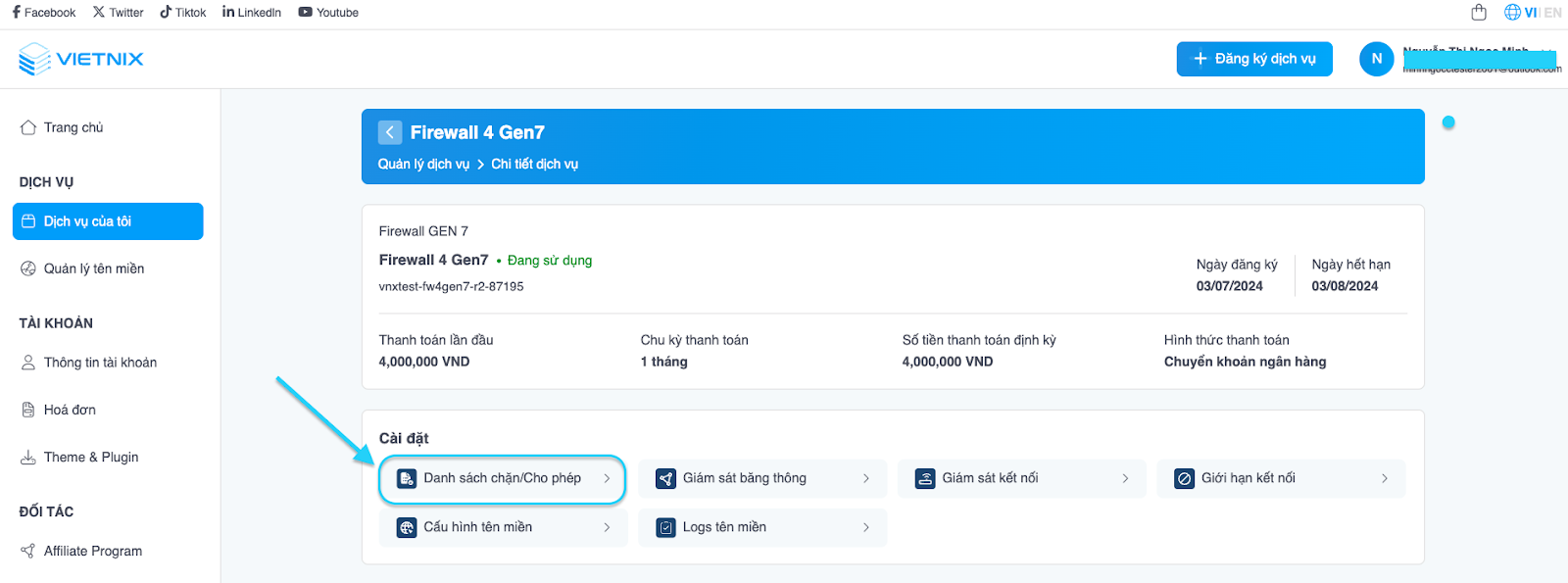Screen dimensions: 1568x583
Task: Open Danh sách chặn/Cho phép setting
Action: point(503,478)
